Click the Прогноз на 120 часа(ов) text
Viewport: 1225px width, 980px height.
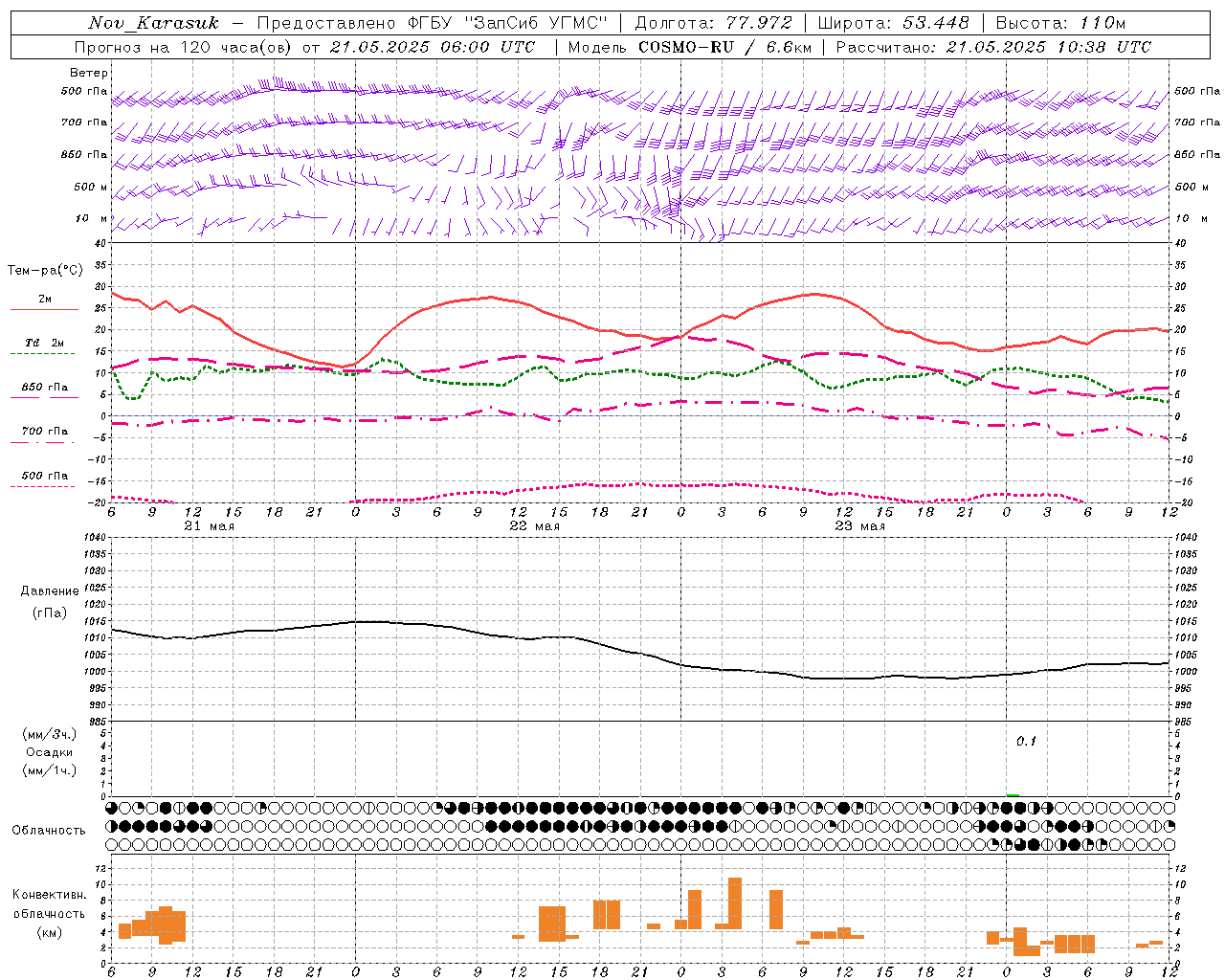184,47
